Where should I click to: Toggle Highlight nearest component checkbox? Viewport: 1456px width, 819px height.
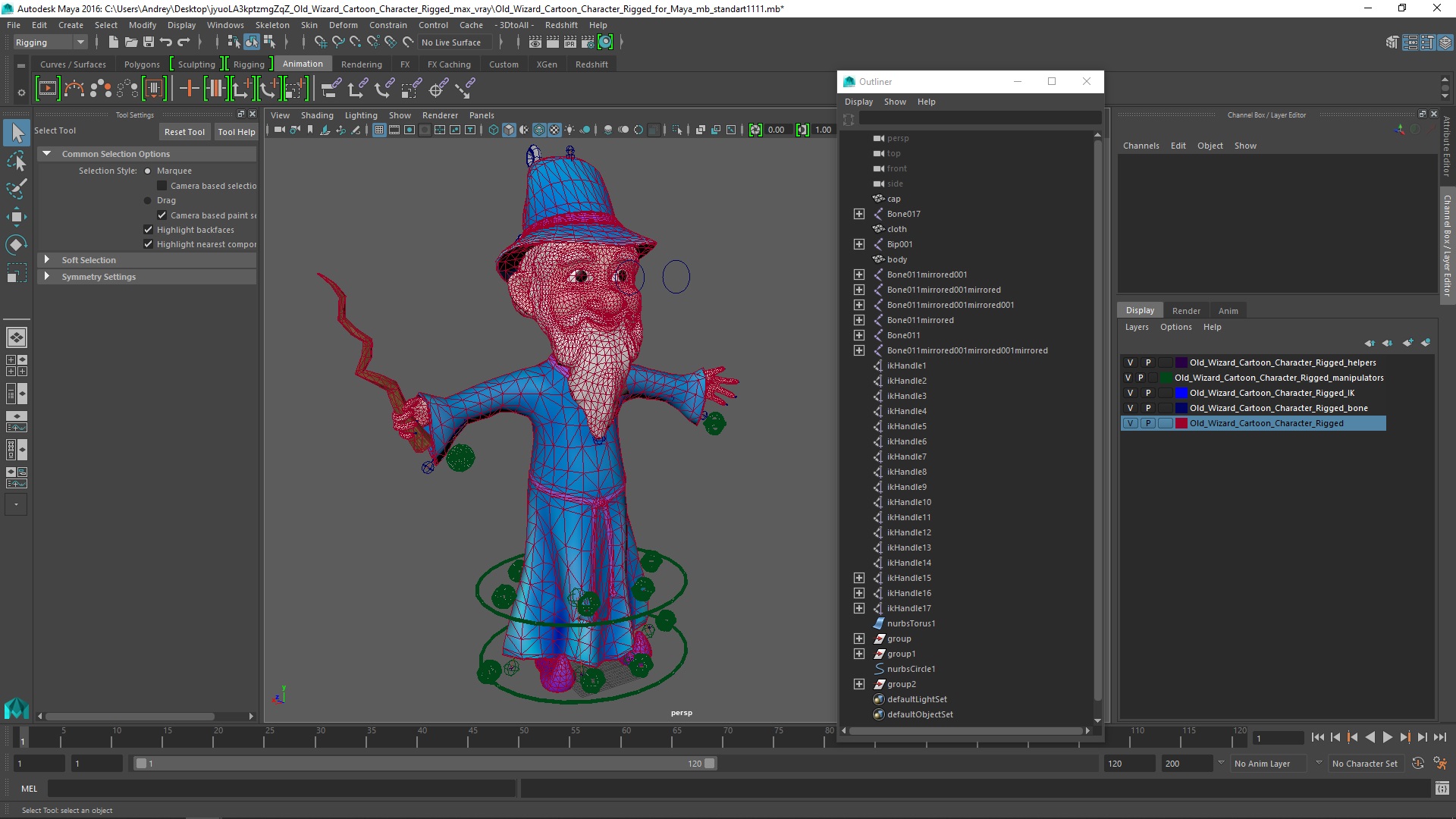pyautogui.click(x=148, y=244)
